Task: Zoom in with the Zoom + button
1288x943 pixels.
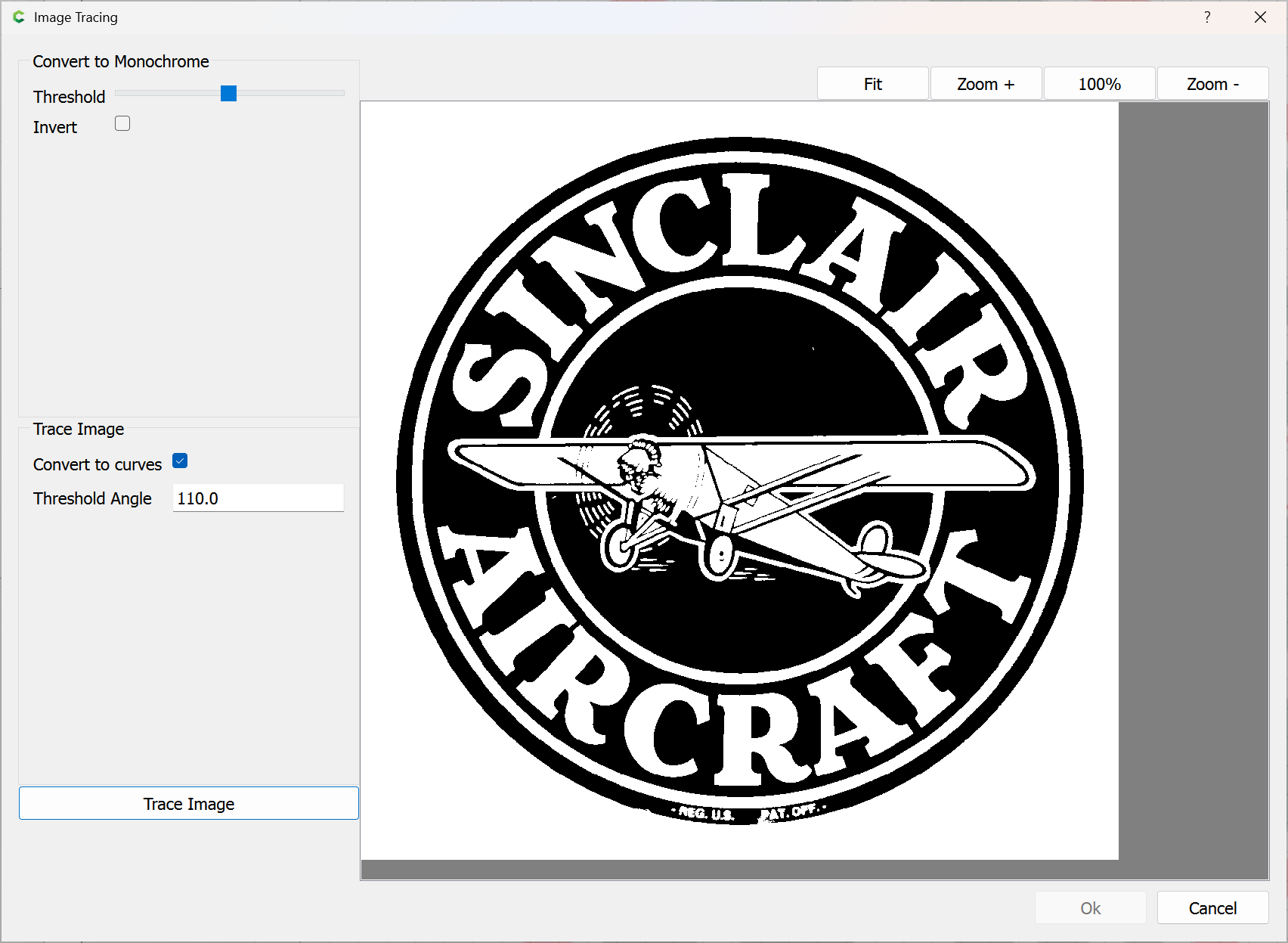Action: coord(986,84)
